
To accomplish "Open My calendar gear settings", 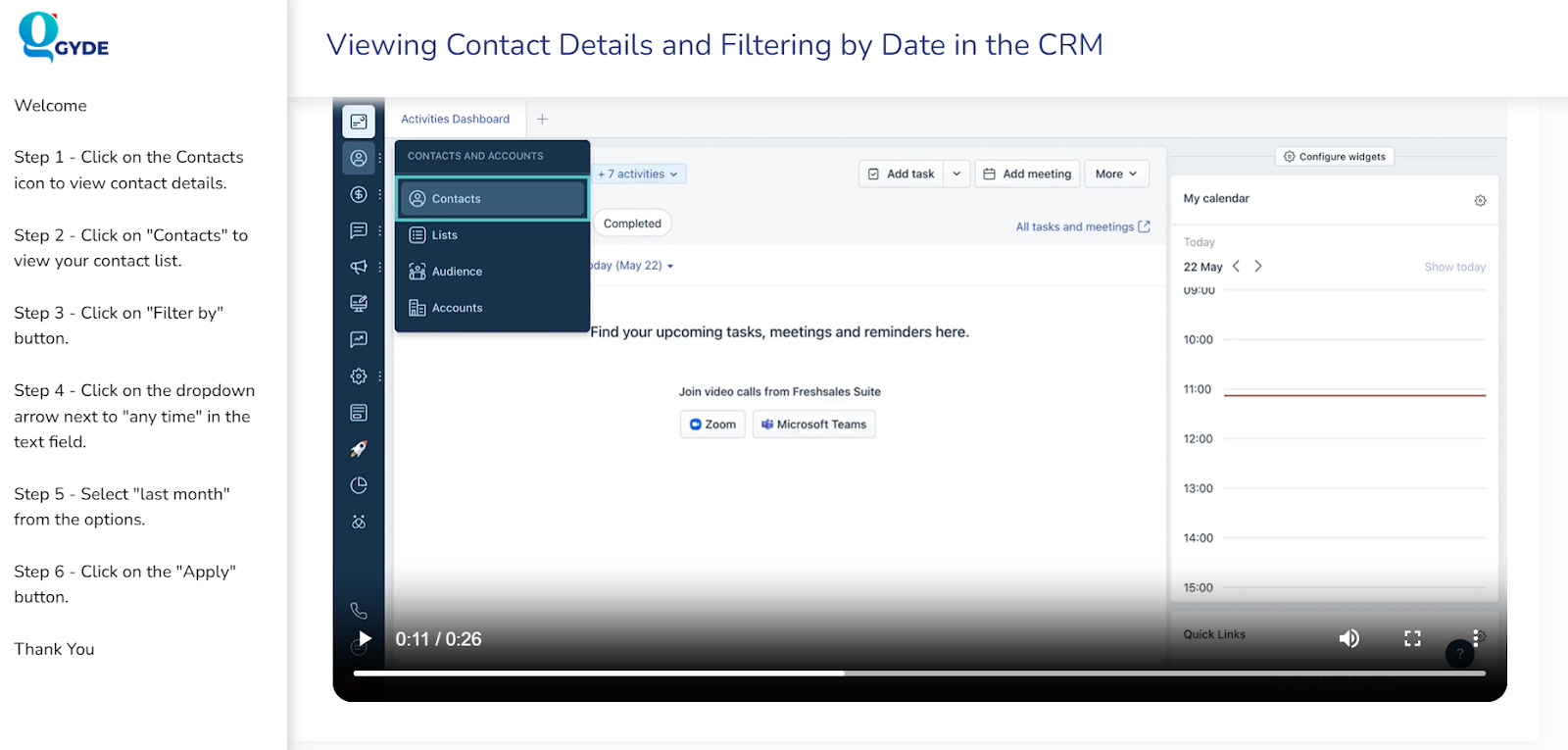I will pyautogui.click(x=1480, y=200).
